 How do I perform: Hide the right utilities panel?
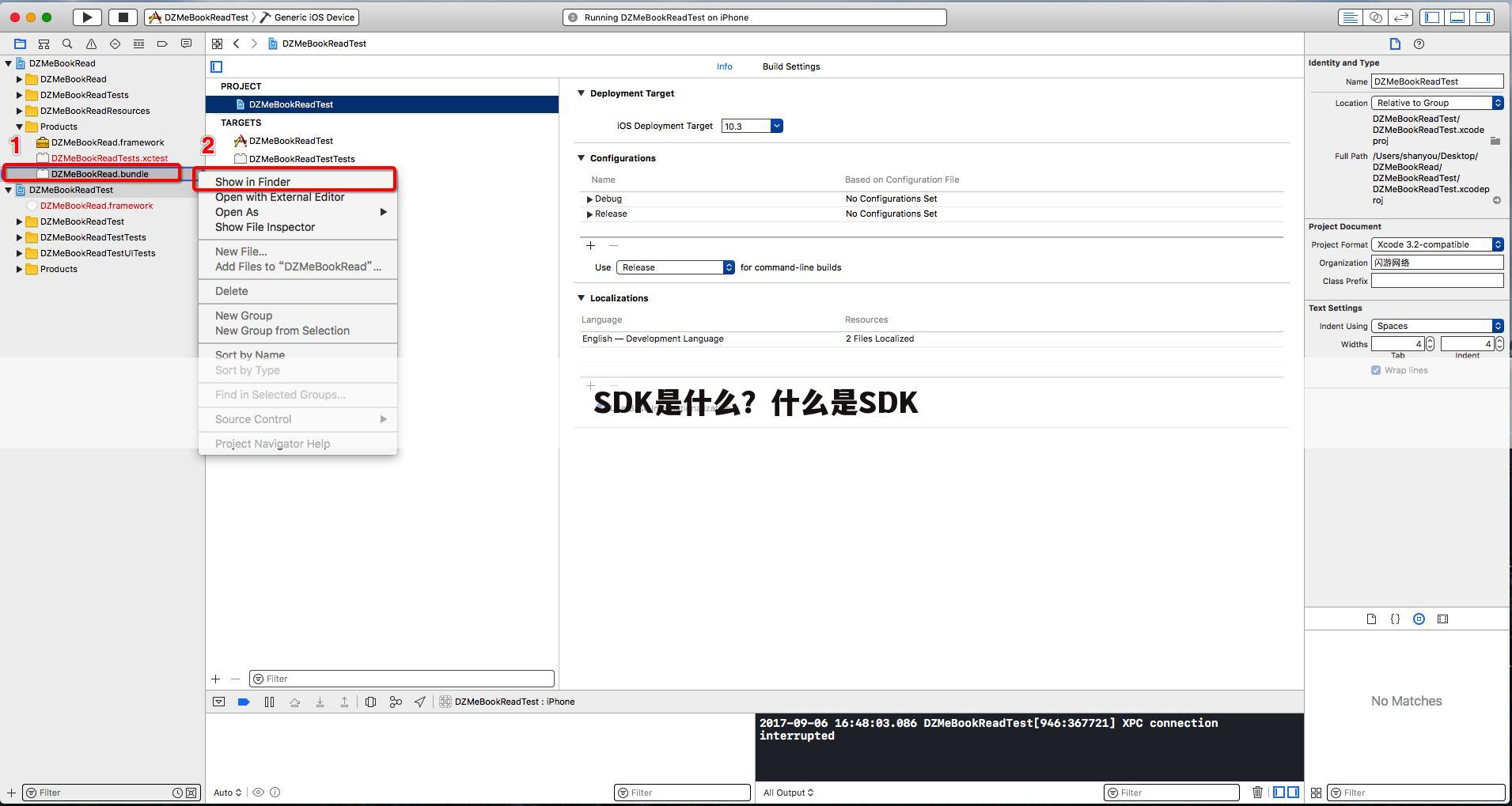point(1484,17)
